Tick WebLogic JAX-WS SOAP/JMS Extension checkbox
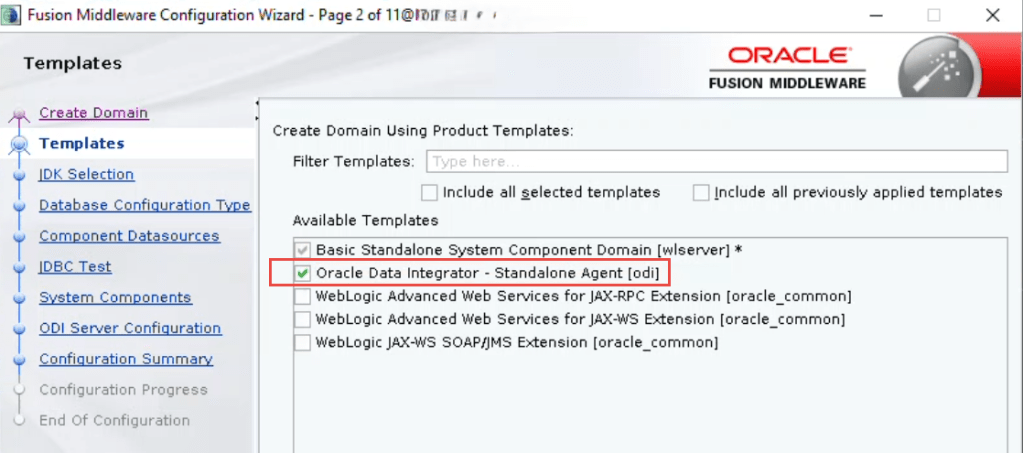 tap(302, 343)
